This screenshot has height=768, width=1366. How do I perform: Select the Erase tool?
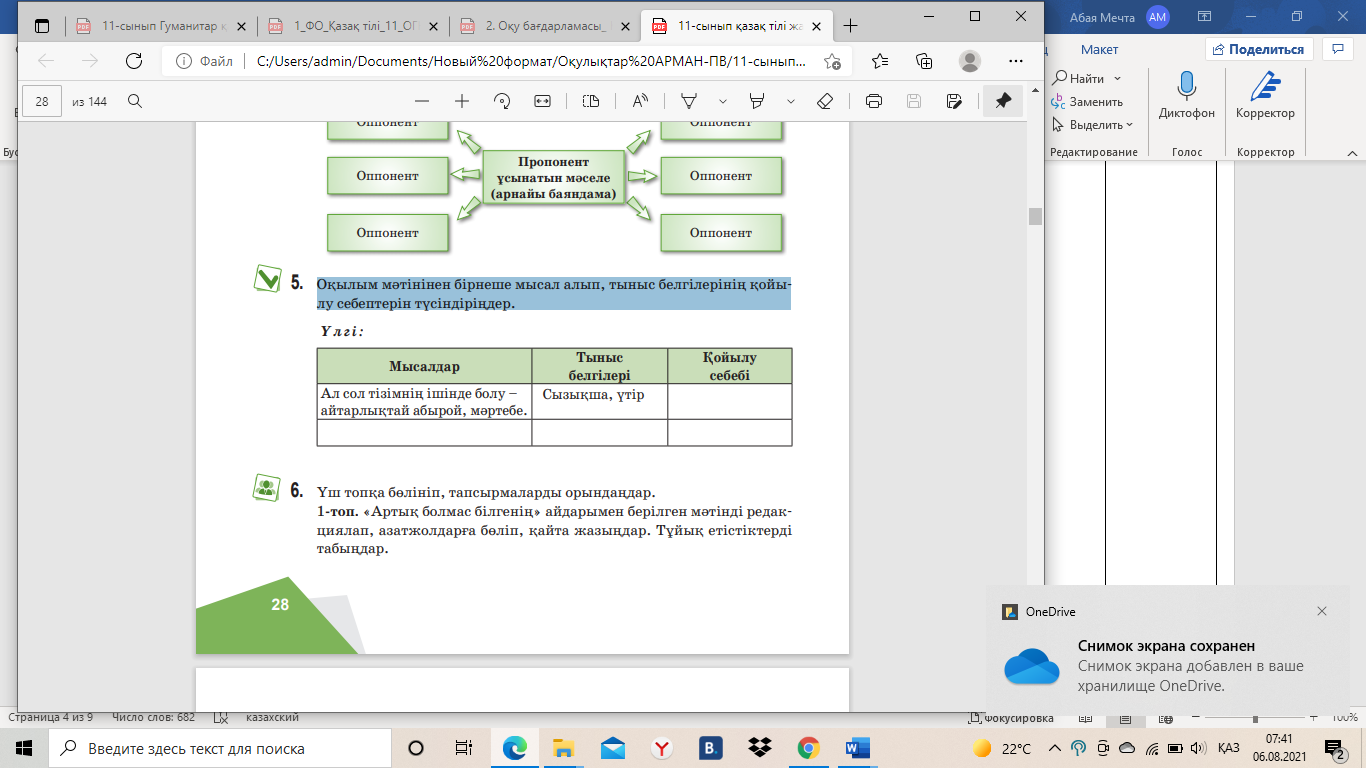tap(825, 101)
